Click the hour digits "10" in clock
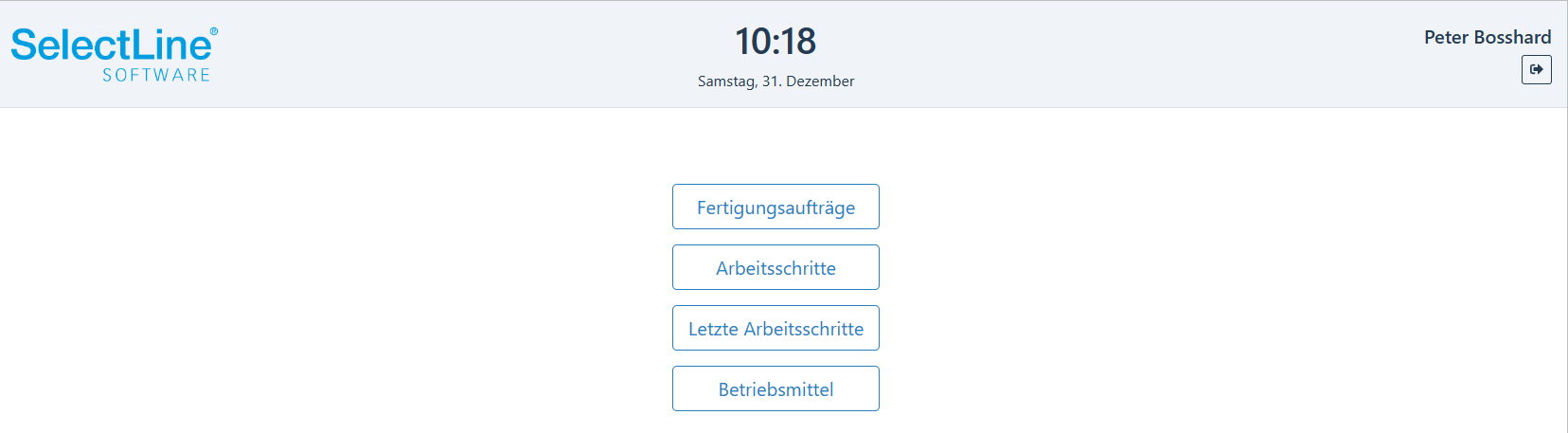The height and width of the screenshot is (433, 1568). (753, 41)
